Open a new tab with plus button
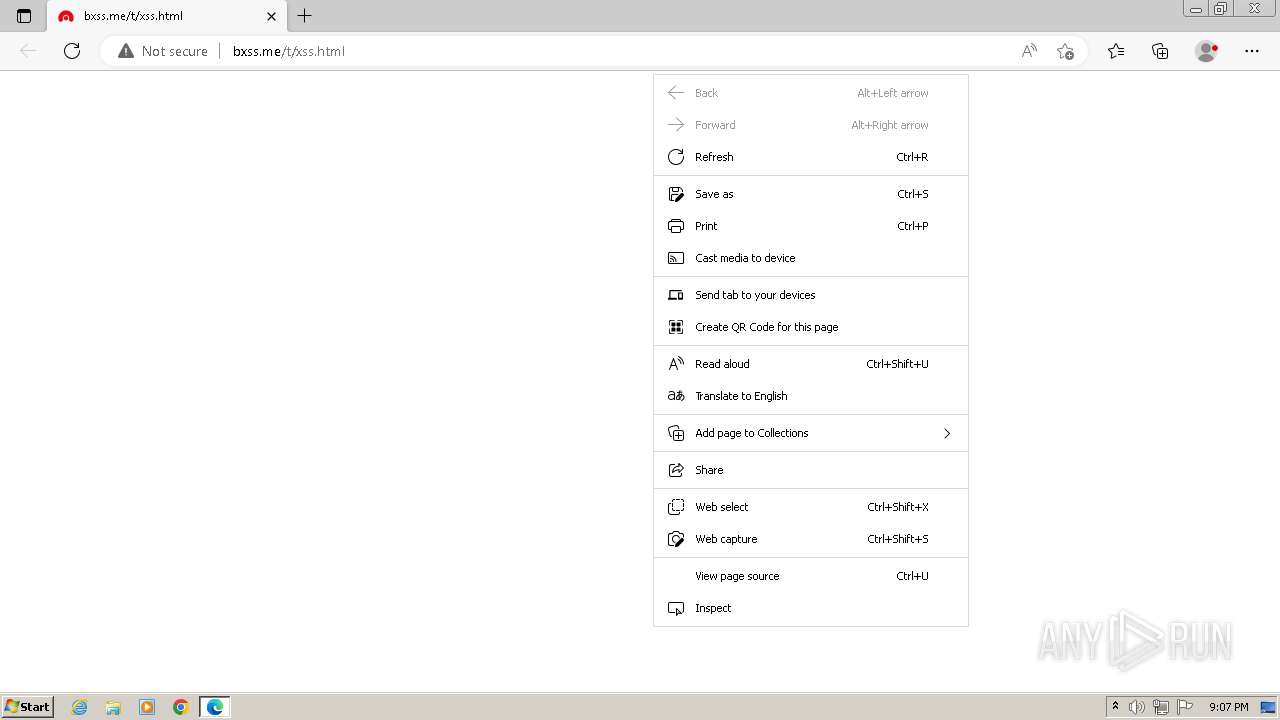Image resolution: width=1280 pixels, height=720 pixels. [x=305, y=16]
